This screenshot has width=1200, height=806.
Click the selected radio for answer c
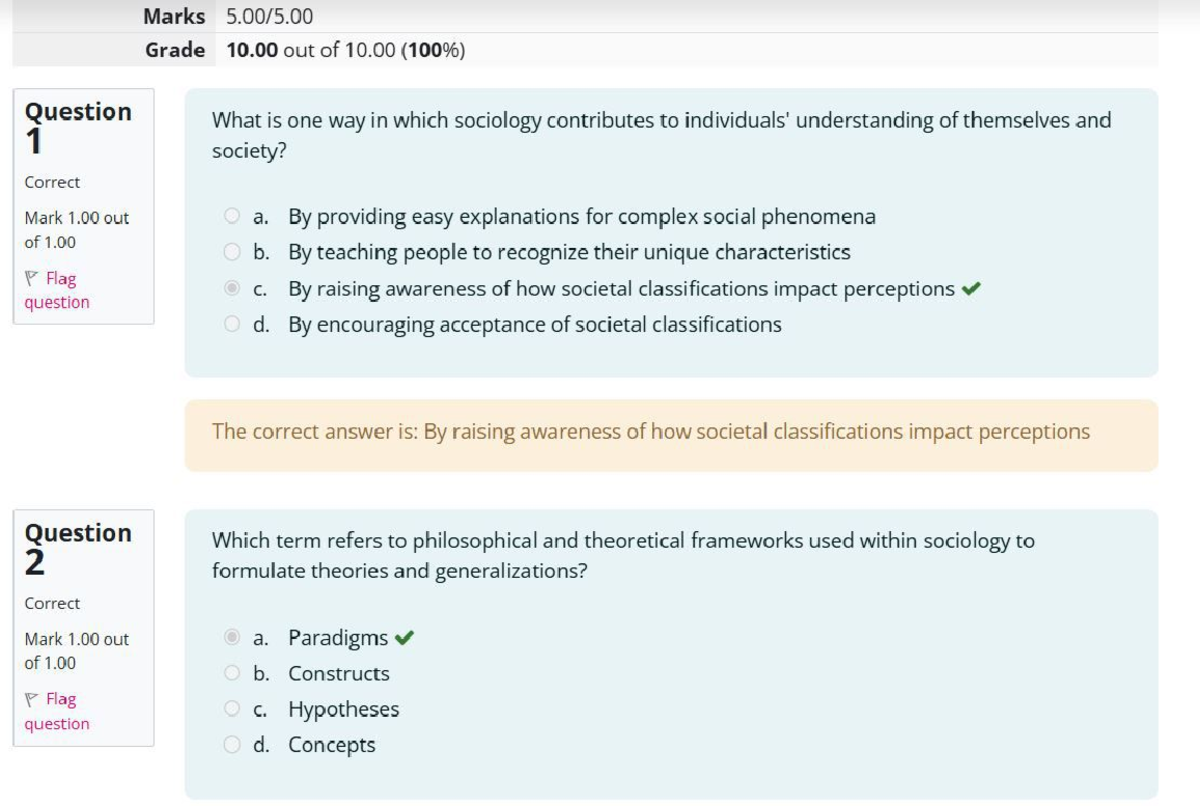231,288
